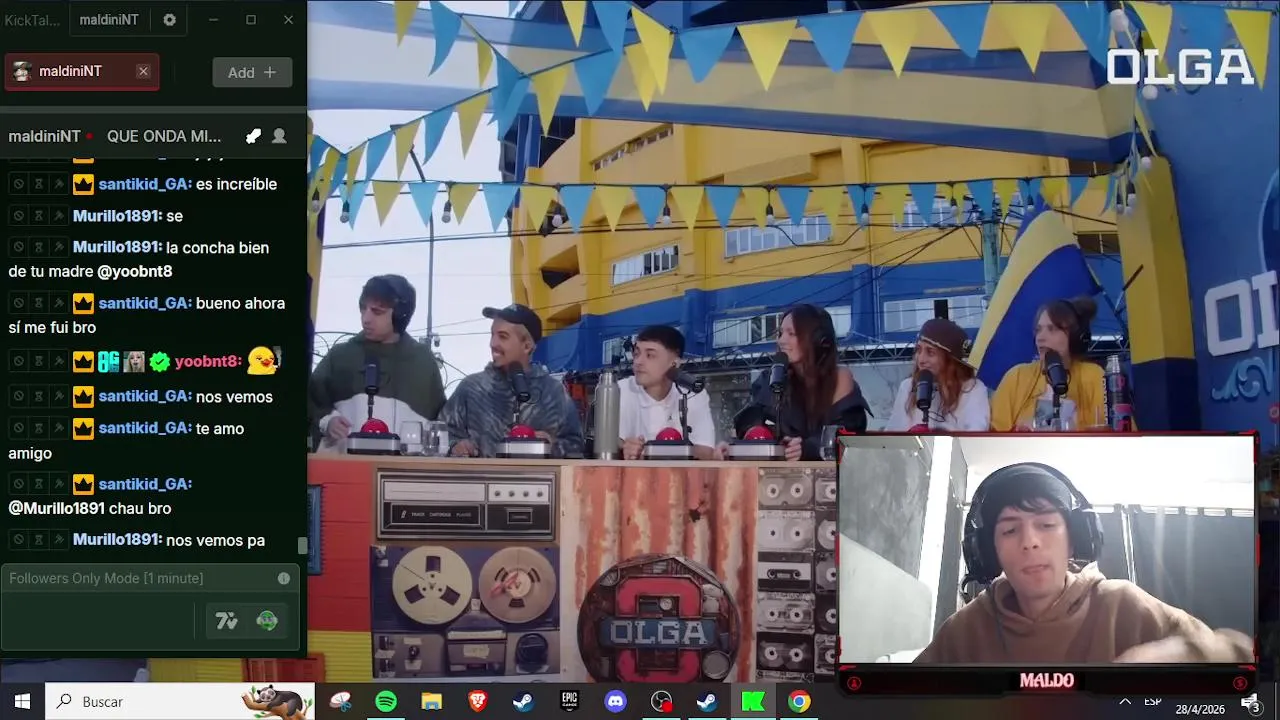This screenshot has height=720, width=1280.
Task: Click yoobnt8's verified badge
Action: tap(160, 361)
